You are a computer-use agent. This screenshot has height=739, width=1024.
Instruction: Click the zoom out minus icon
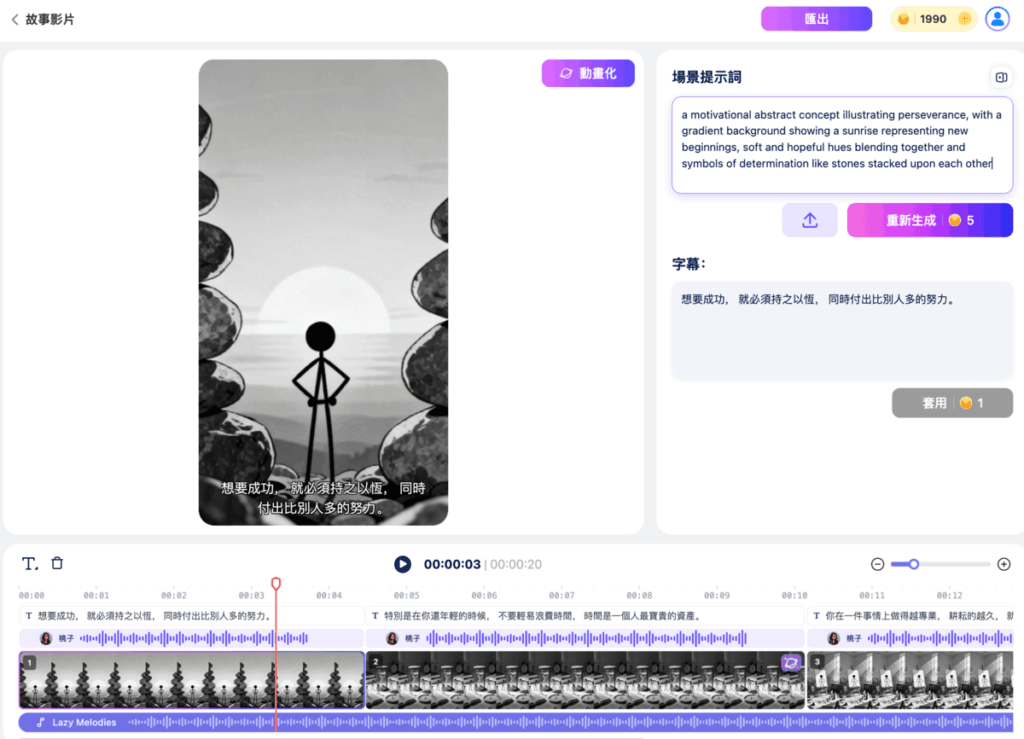[x=878, y=563]
